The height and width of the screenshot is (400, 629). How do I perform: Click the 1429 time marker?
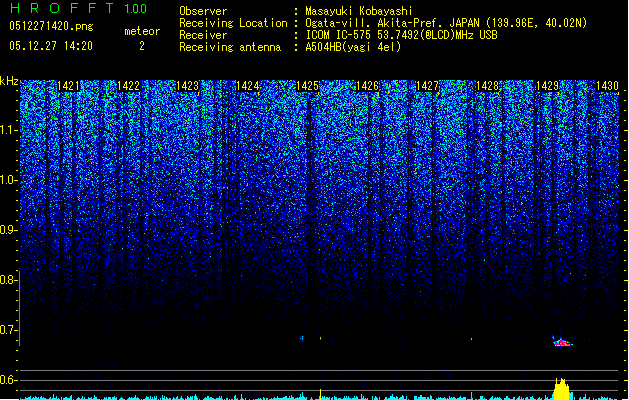point(548,86)
